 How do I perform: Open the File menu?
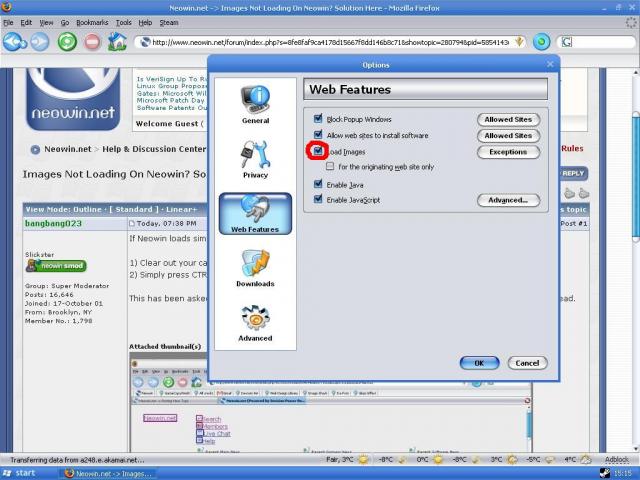(8, 22)
